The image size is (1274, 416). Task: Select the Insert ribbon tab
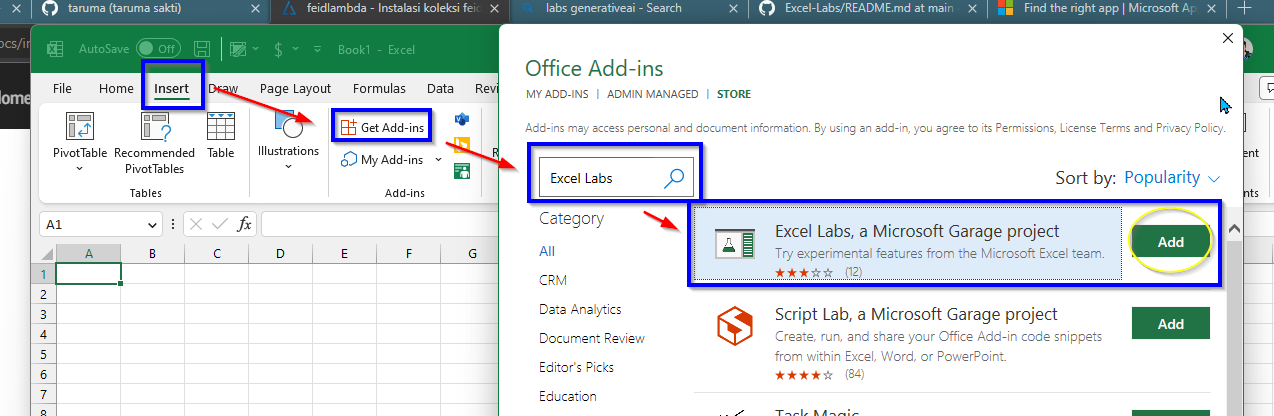[171, 88]
